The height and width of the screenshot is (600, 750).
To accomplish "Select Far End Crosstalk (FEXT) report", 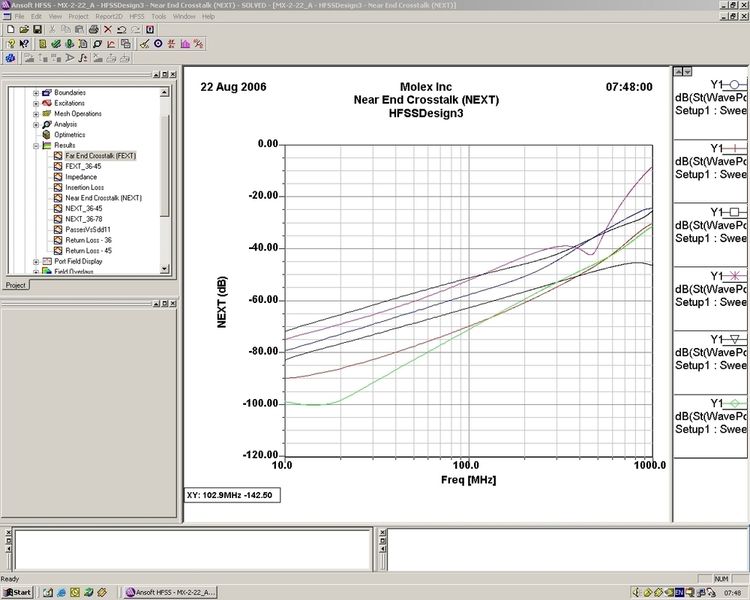I will (x=100, y=156).
